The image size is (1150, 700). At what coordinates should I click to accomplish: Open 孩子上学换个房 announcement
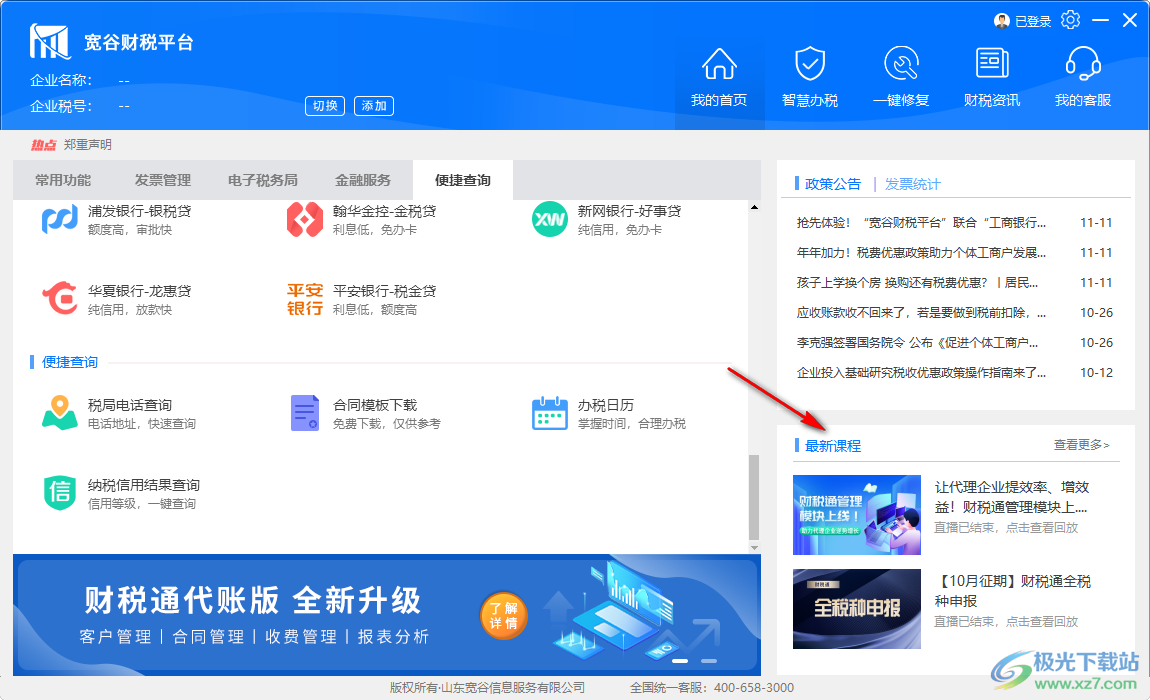point(918,282)
